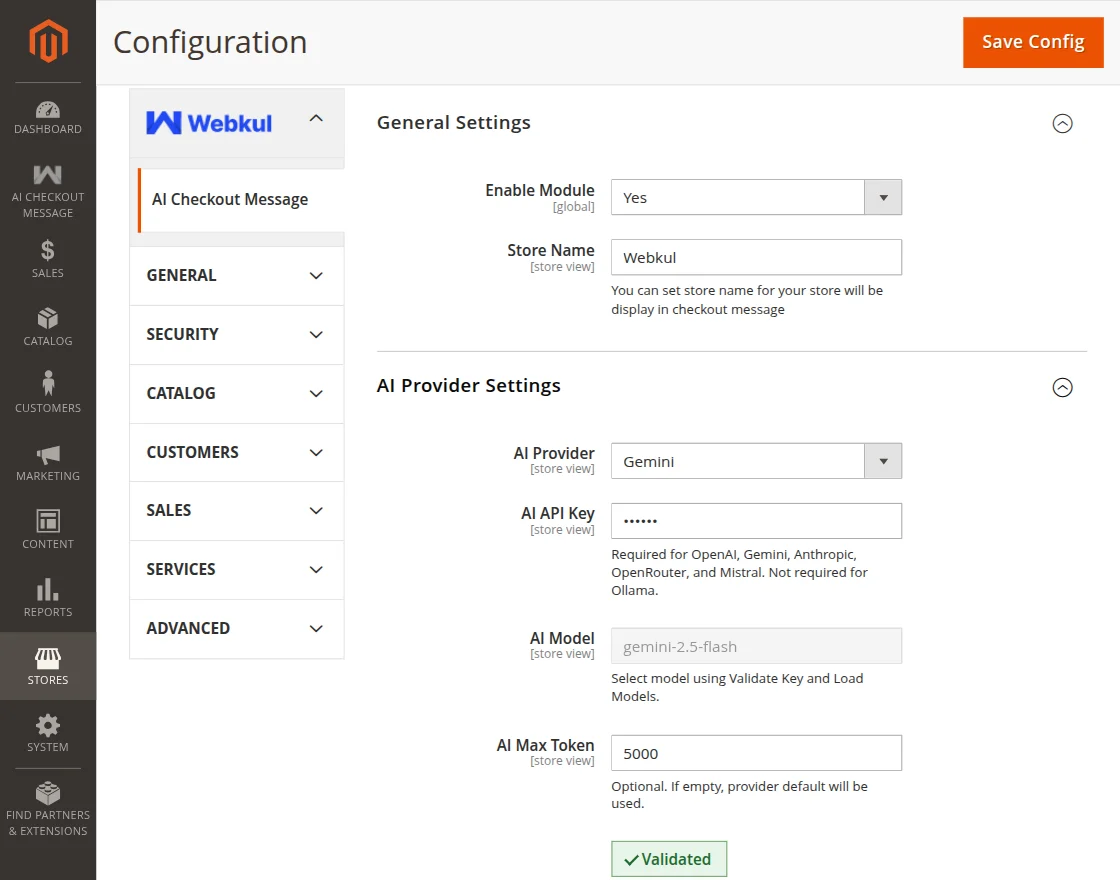Click 'You can set store name' note
Screen dimensions: 1120x880
(x=747, y=300)
